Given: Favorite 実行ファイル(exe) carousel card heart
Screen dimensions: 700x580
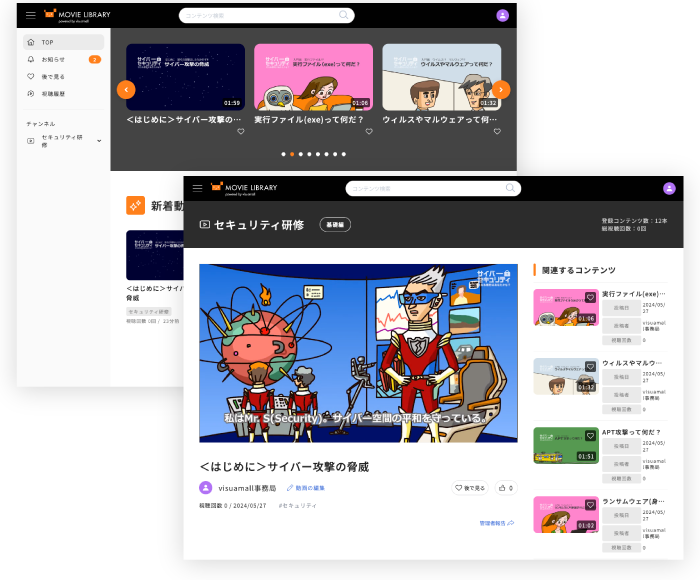Looking at the screenshot, I should (x=369, y=131).
